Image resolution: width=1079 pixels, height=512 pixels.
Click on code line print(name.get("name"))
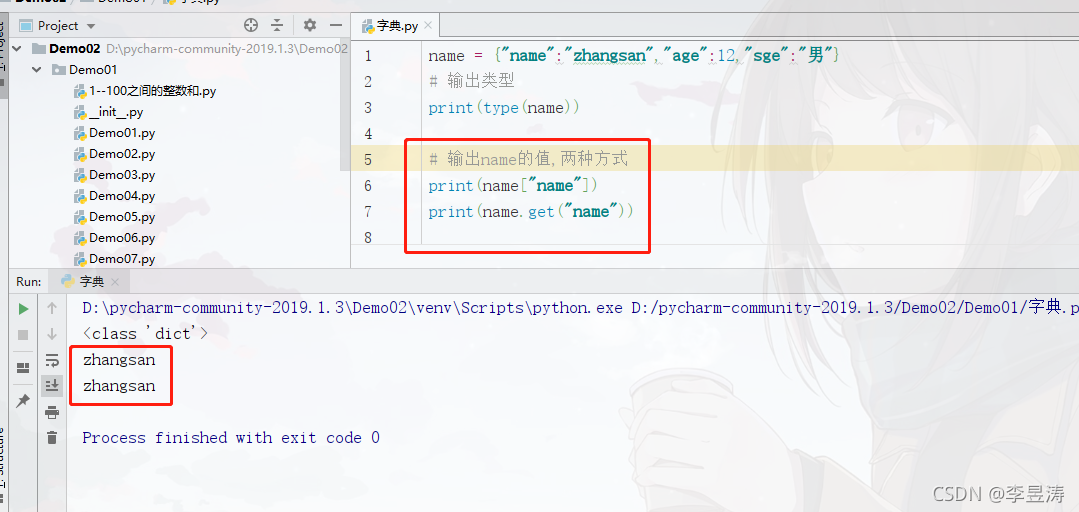531,211
